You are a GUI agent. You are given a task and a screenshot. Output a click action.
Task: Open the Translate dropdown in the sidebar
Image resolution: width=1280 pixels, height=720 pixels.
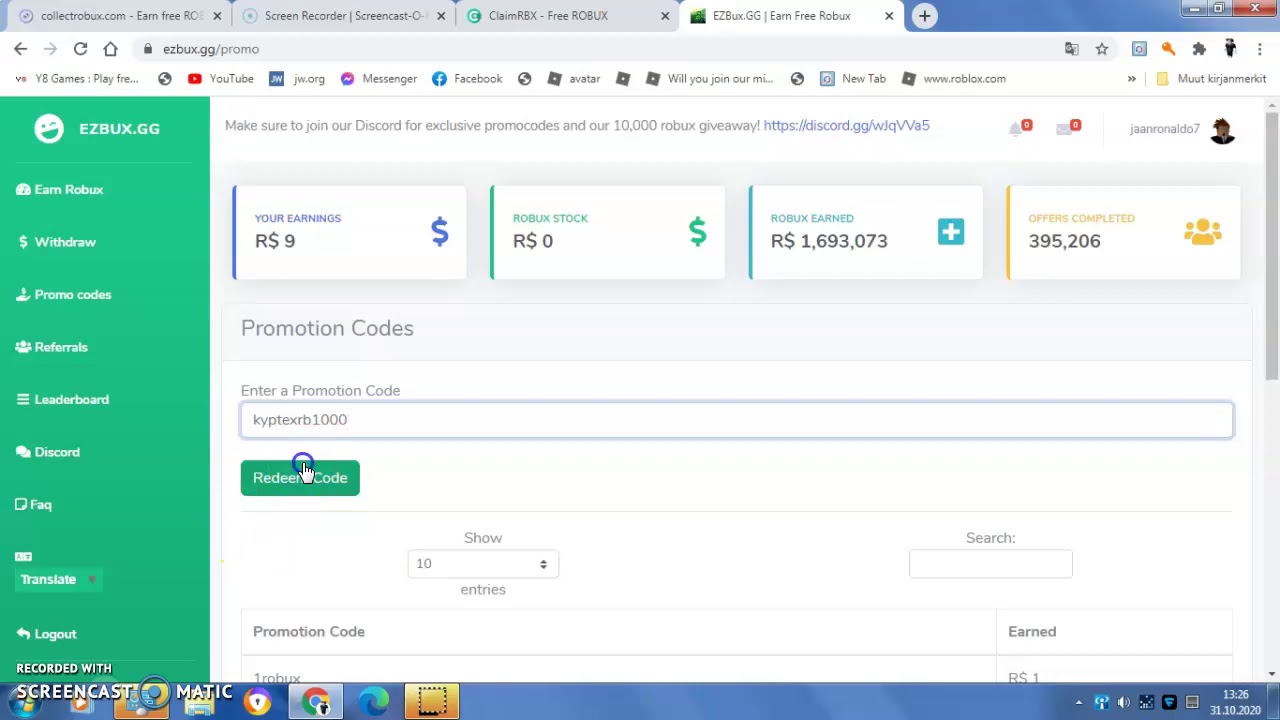[57, 579]
